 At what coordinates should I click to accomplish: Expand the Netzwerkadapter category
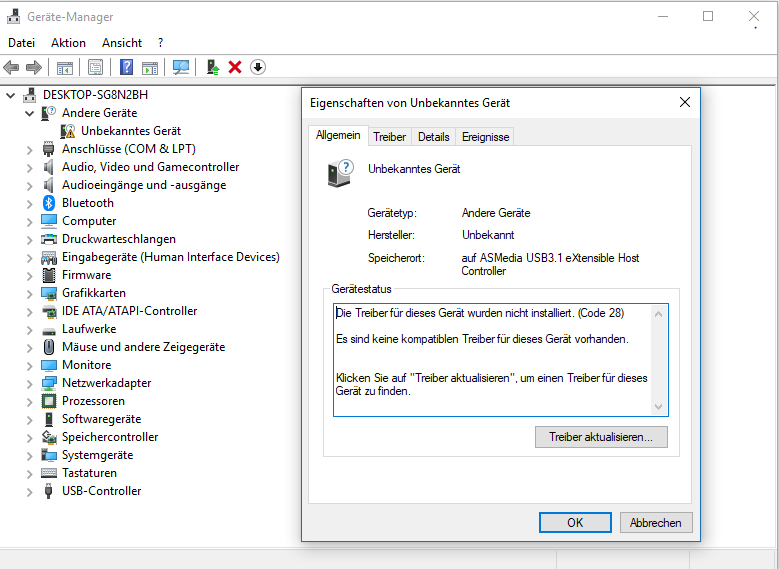29,383
